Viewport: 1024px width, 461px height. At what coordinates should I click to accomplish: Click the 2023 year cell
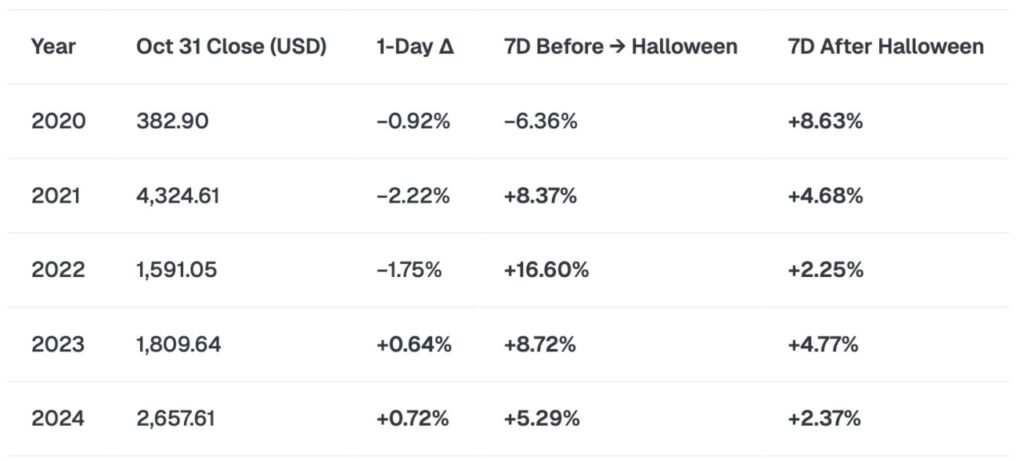(x=58, y=345)
